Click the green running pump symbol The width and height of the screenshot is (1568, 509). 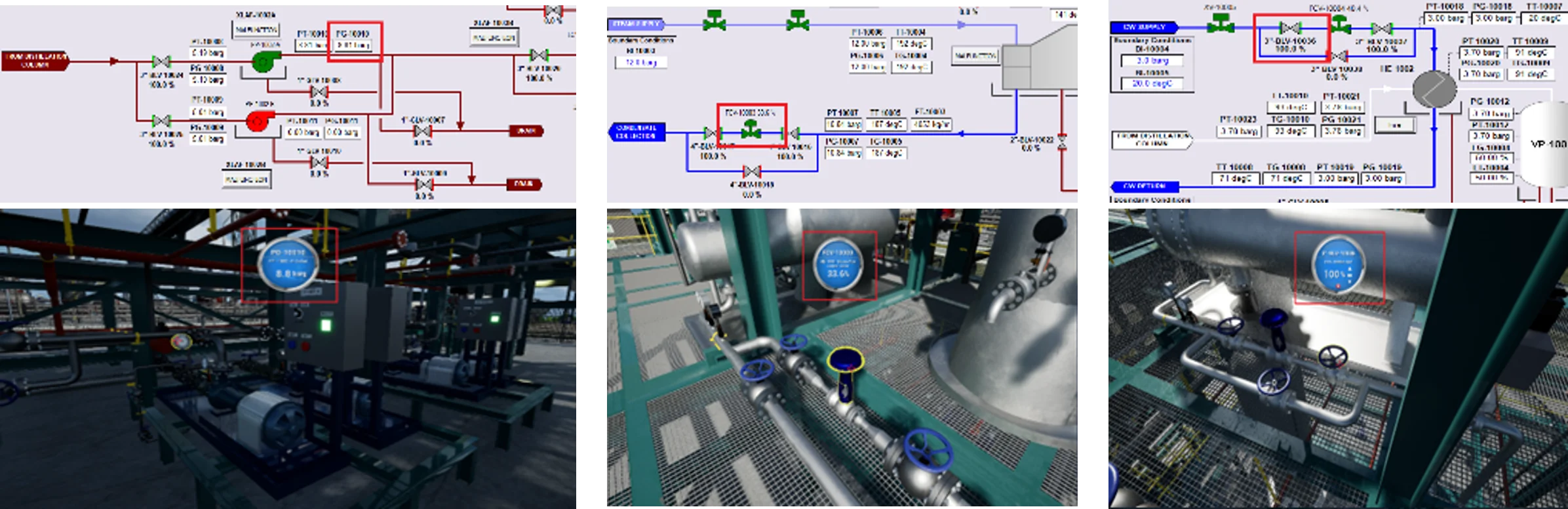pos(264,62)
